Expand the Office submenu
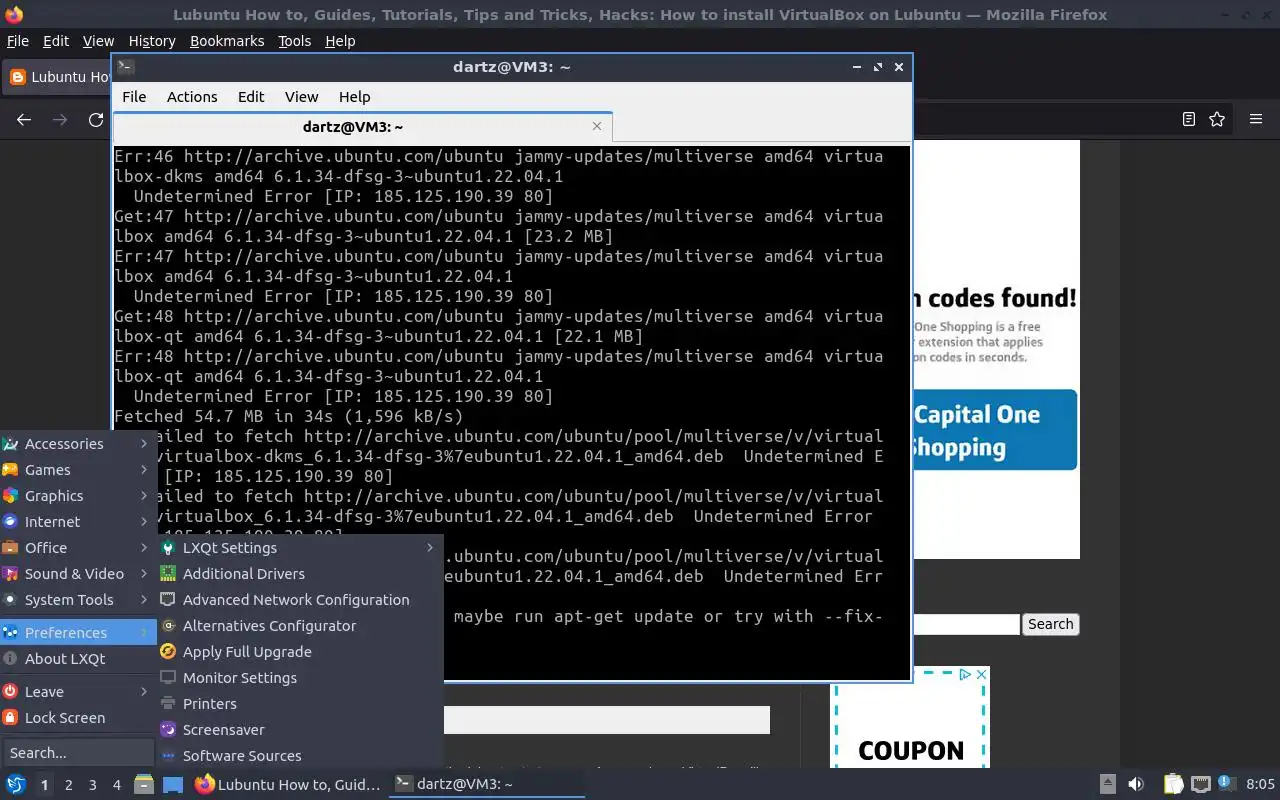Screen dimensions: 1280x800 click(77, 547)
